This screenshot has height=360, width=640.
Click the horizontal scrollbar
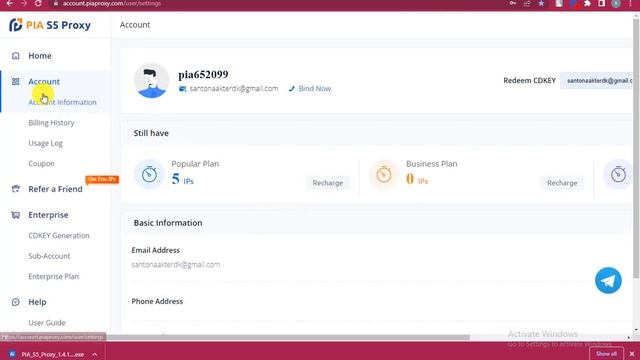point(288,338)
